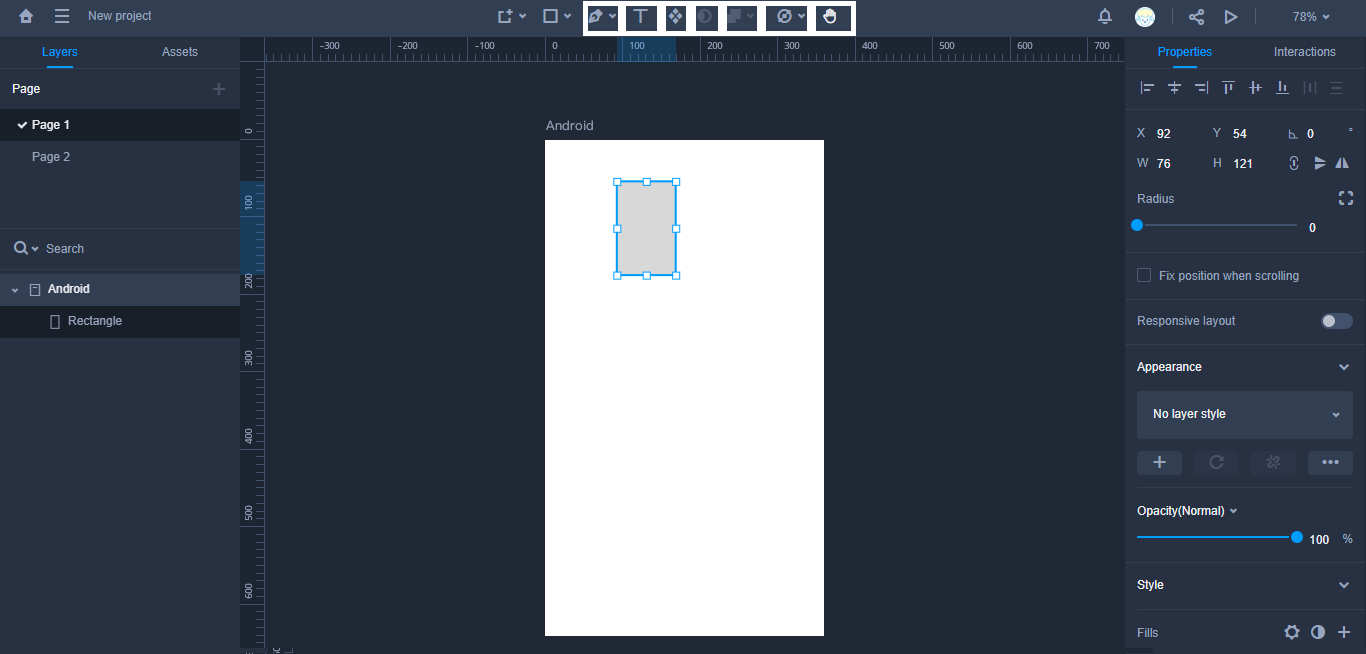Add a new page with plus
The width and height of the screenshot is (1366, 654).
coord(219,89)
